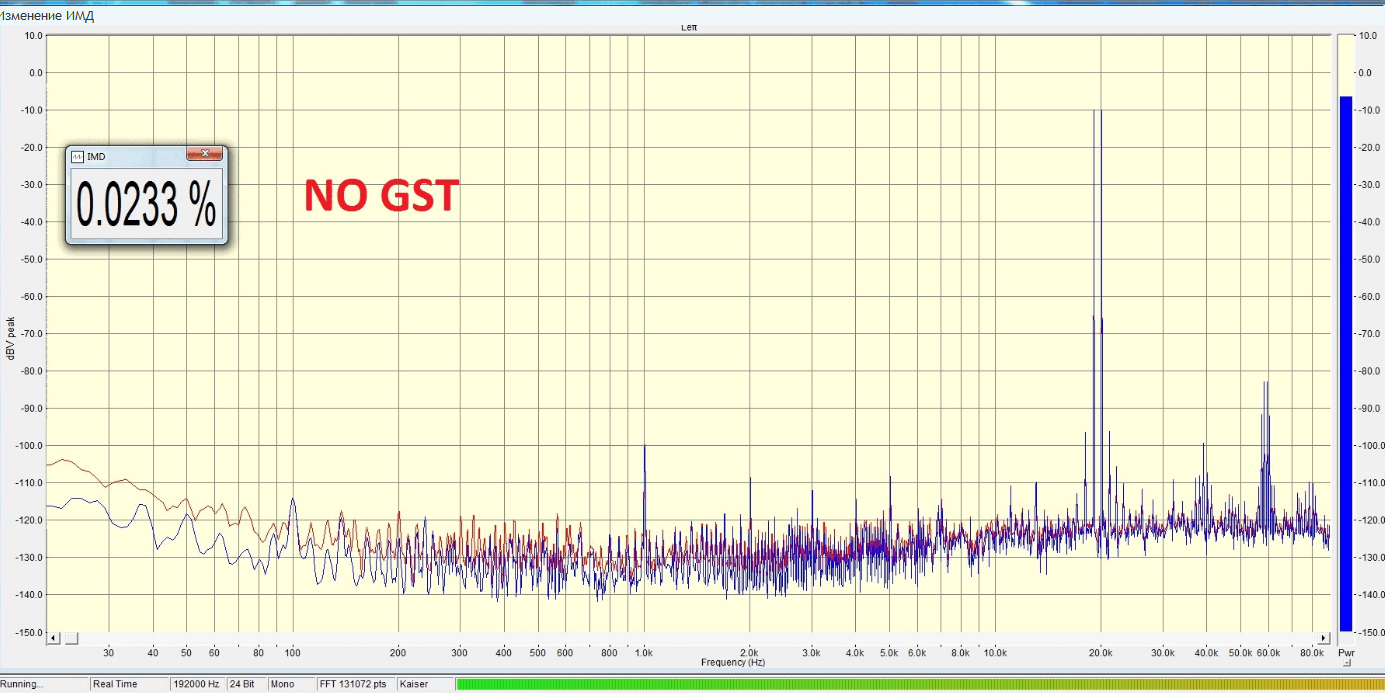This screenshot has width=1385, height=693.
Task: Click the left arrow of the frequency scrollbar
Action: pos(54,638)
